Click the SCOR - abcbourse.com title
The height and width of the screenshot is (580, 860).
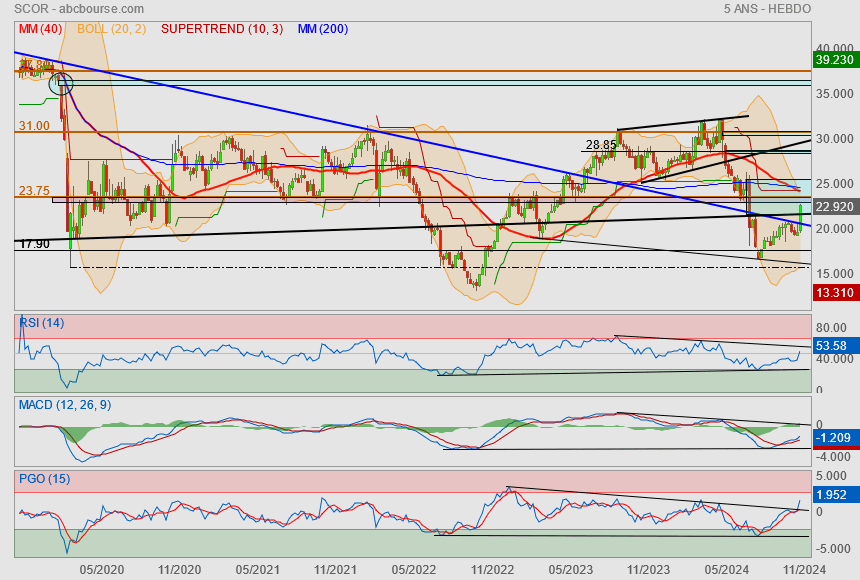tap(79, 9)
